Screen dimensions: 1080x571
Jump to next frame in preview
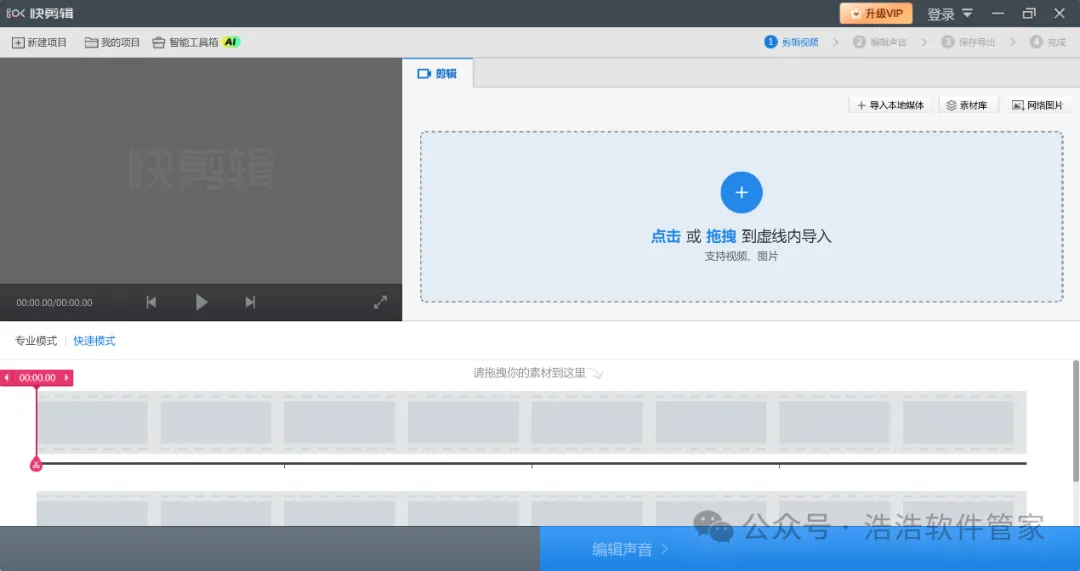(x=250, y=302)
